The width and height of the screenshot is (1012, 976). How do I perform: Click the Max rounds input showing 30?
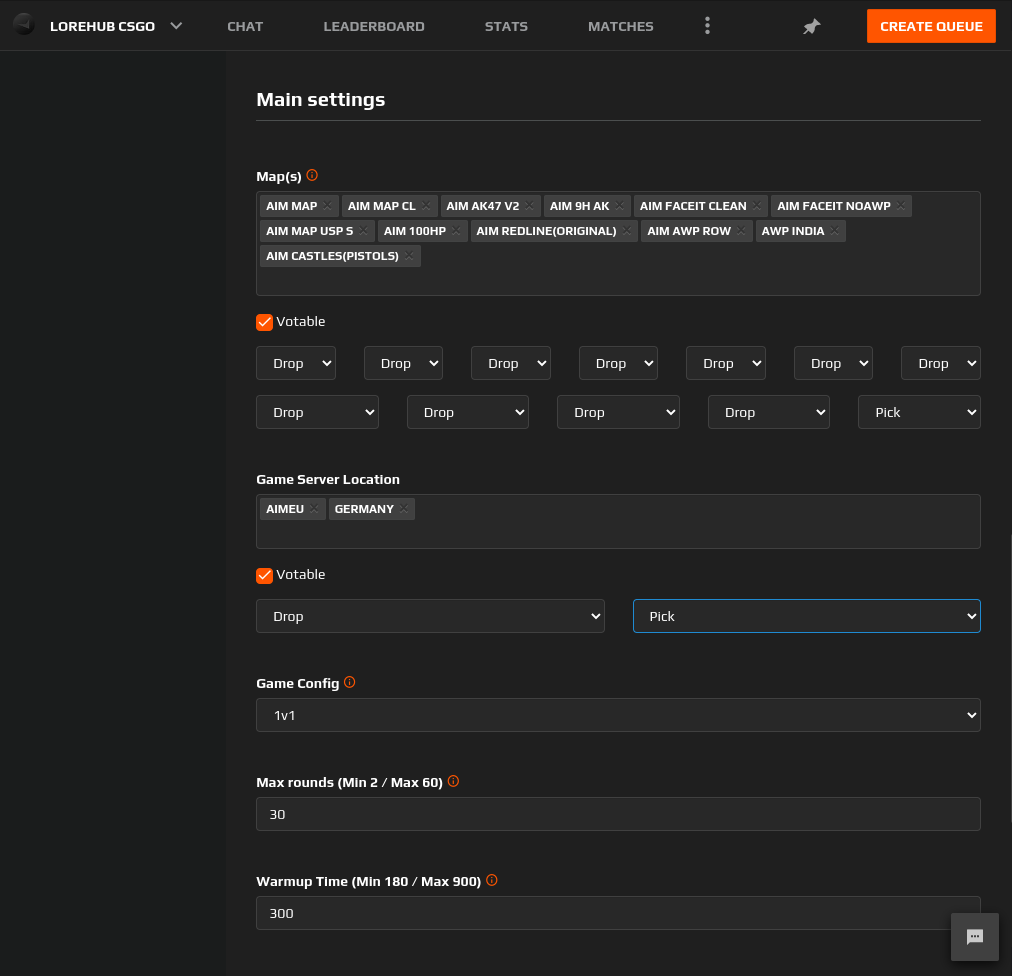[x=618, y=814]
